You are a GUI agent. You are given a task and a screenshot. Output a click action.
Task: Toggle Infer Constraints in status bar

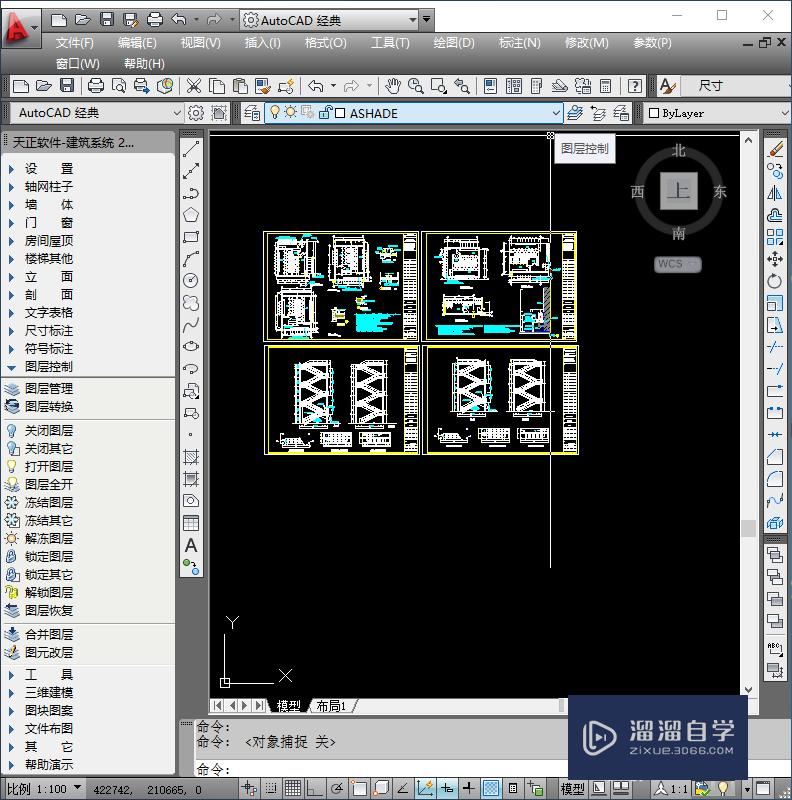[x=249, y=788]
